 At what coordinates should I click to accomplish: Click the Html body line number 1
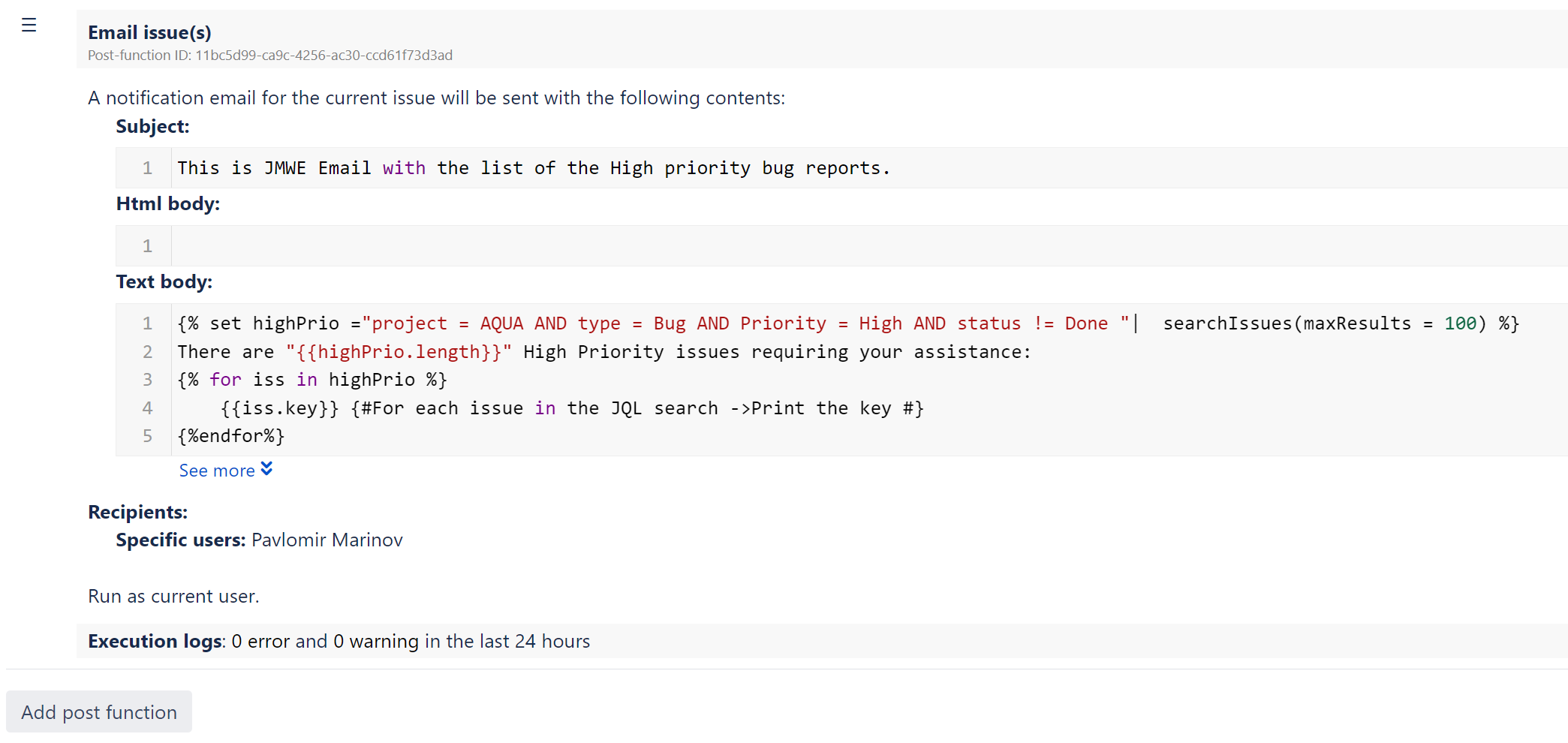(x=147, y=246)
